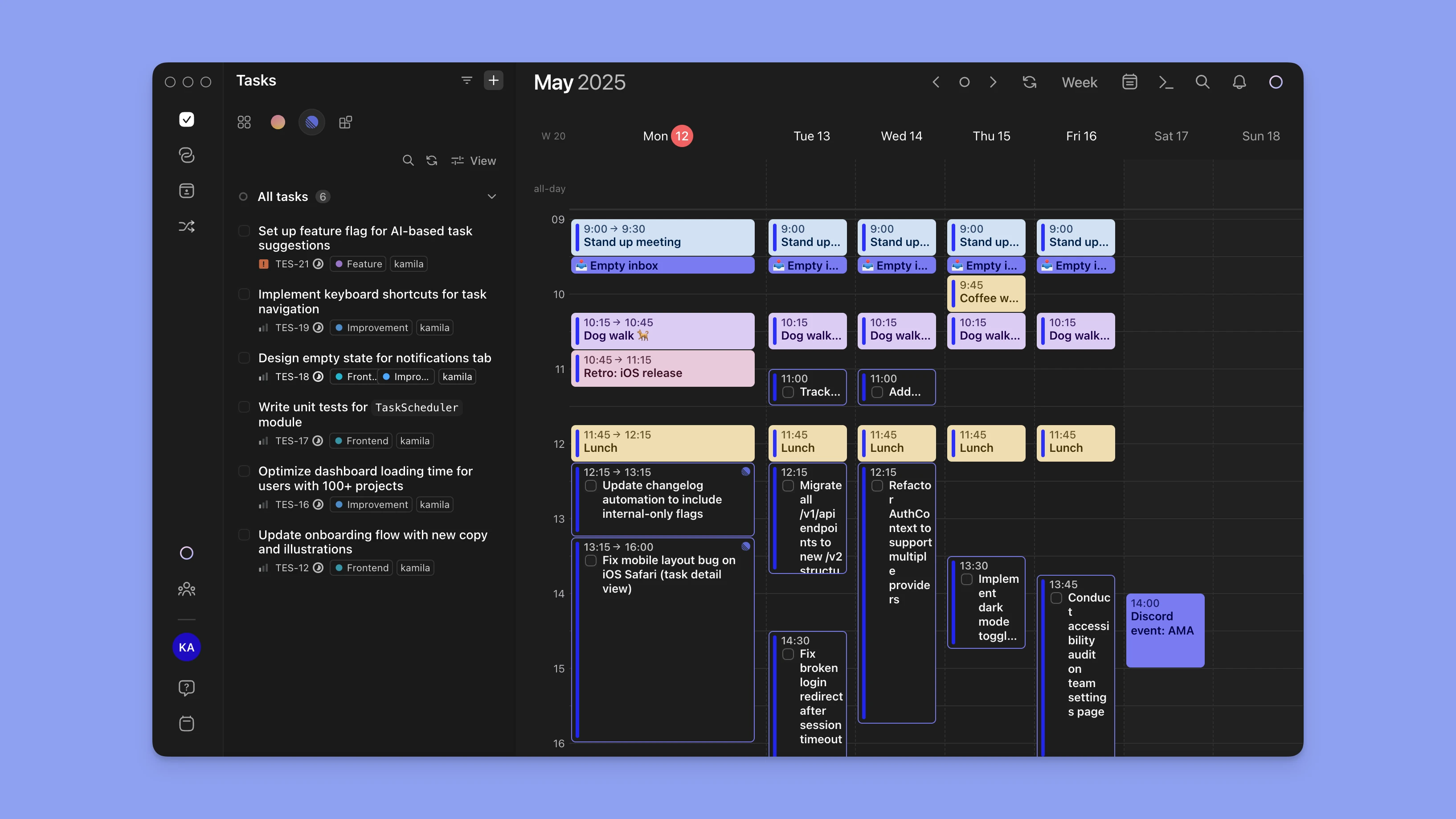Image resolution: width=1456 pixels, height=819 pixels.
Task: Open the command line icon
Action: (x=1166, y=82)
